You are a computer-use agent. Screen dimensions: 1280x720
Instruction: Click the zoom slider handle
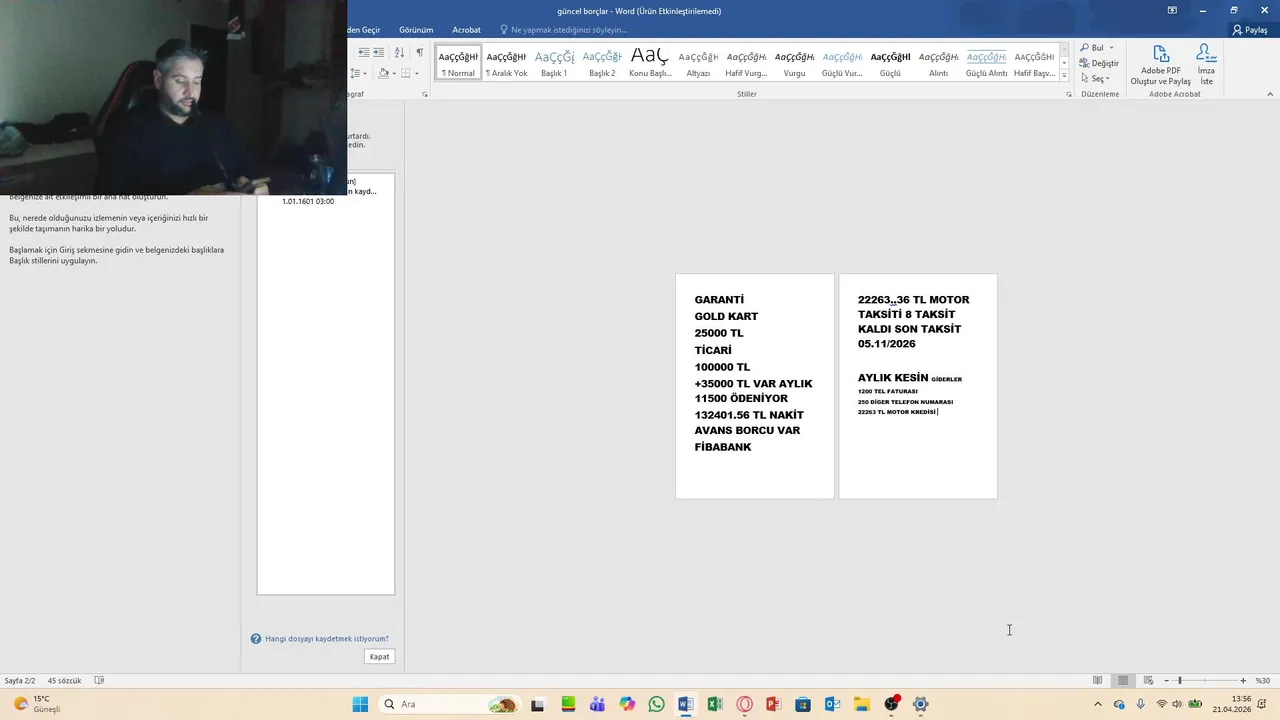click(x=1180, y=680)
